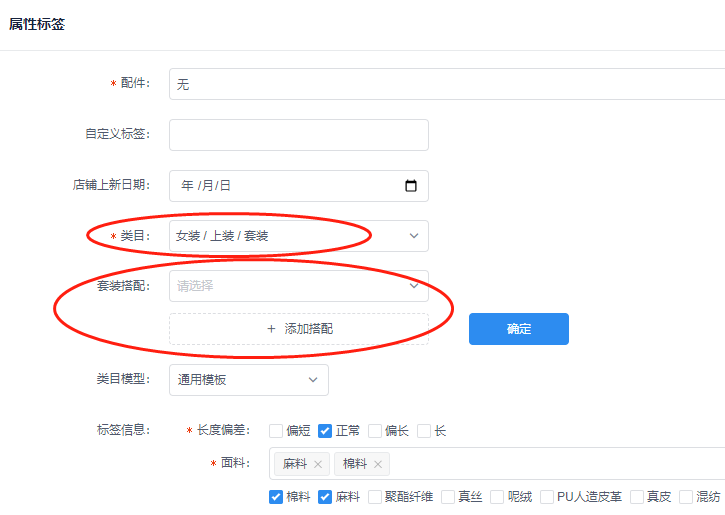This screenshot has width=725, height=515.
Task: Check the PU人造皮革 fabric option
Action: point(547,497)
